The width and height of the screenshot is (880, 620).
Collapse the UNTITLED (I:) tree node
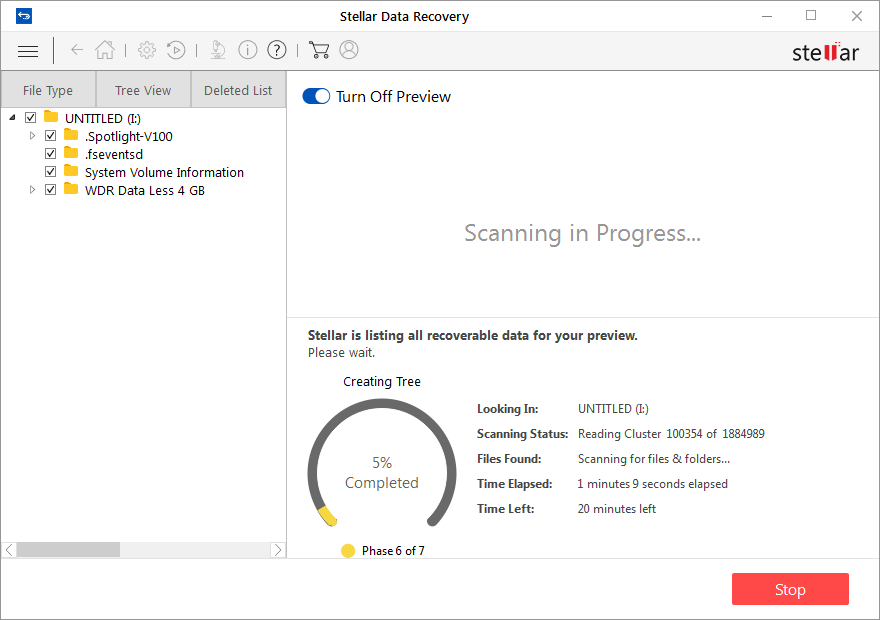click(x=12, y=117)
